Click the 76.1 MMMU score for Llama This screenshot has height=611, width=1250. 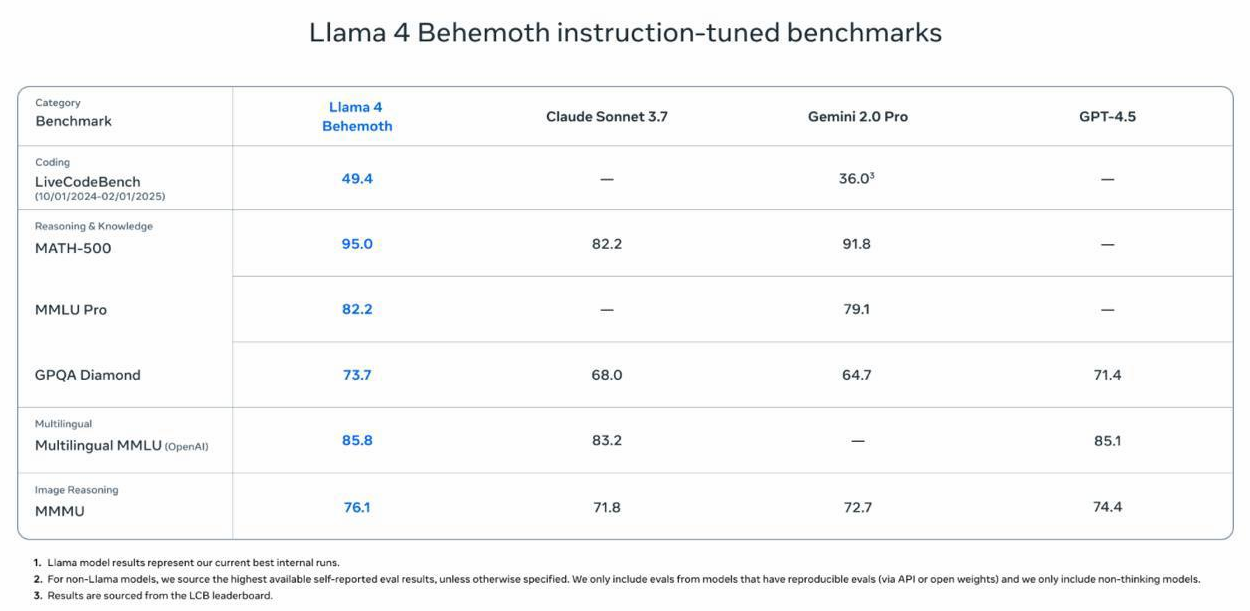357,507
